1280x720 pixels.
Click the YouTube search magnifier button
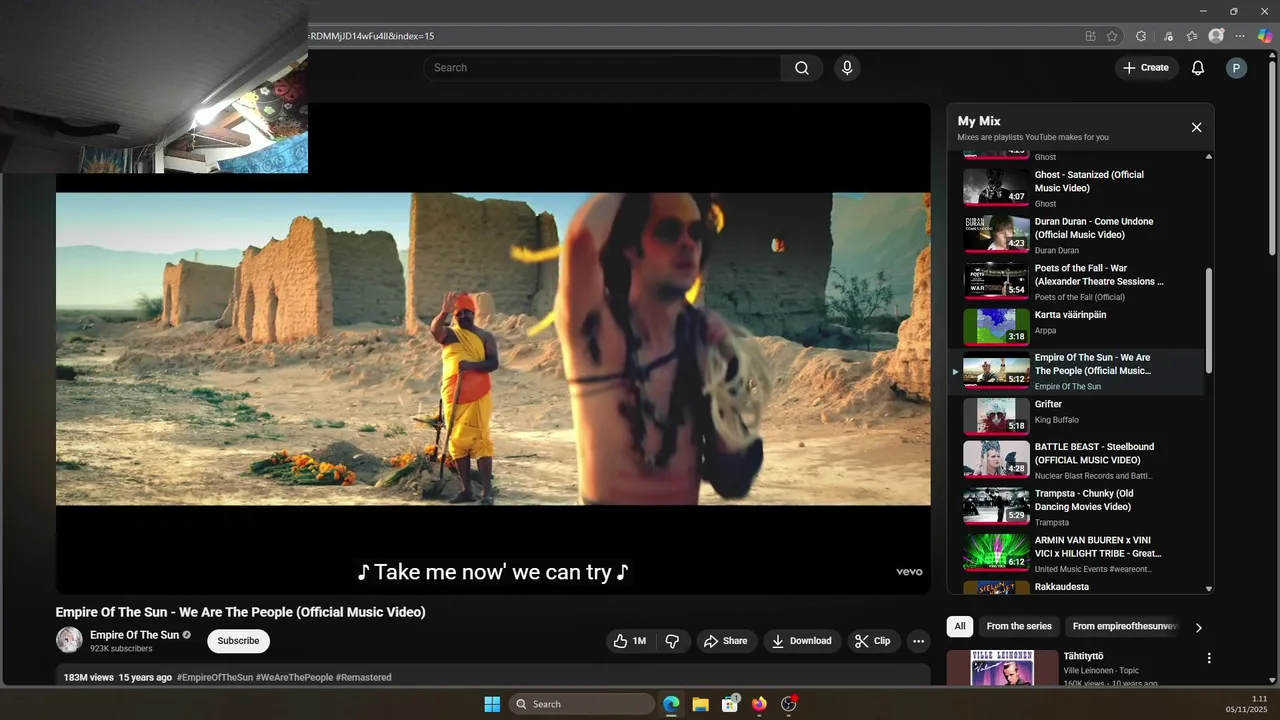[802, 68]
